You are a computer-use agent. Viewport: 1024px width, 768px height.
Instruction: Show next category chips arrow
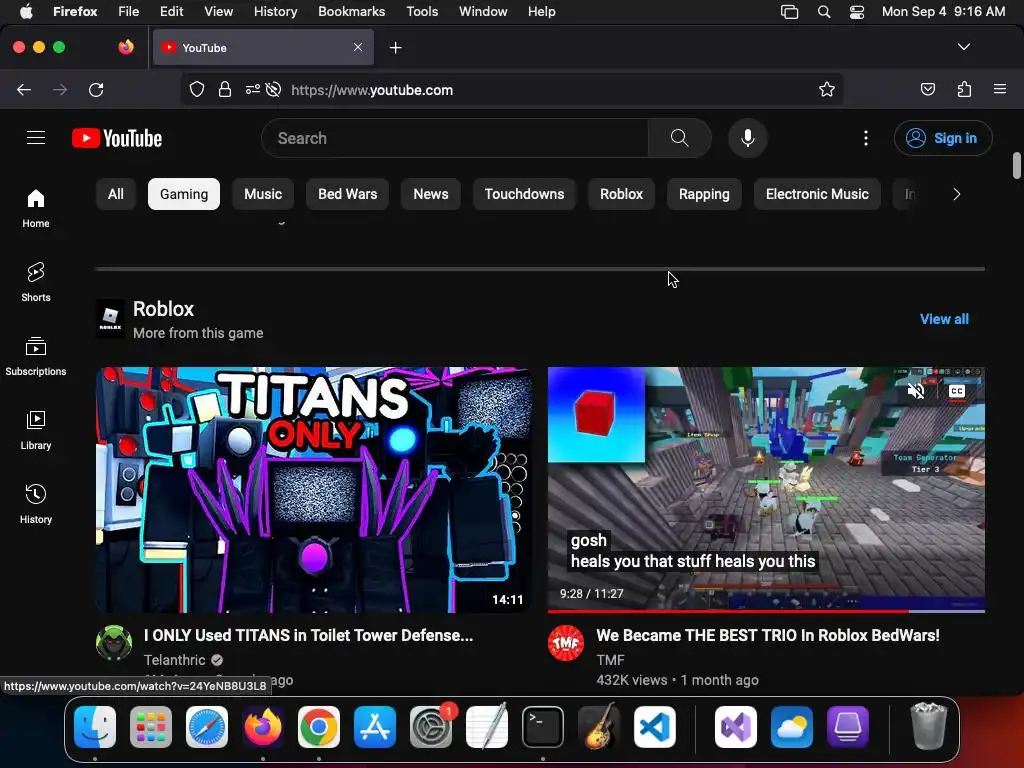coord(956,194)
